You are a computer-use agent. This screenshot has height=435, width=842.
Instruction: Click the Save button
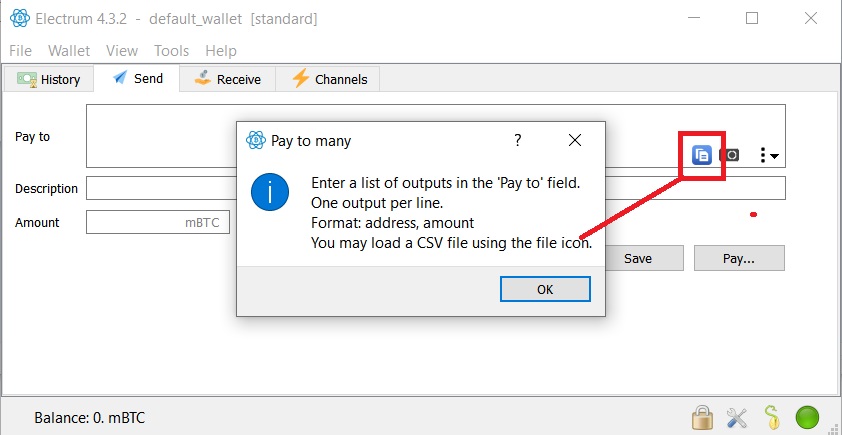(x=638, y=258)
